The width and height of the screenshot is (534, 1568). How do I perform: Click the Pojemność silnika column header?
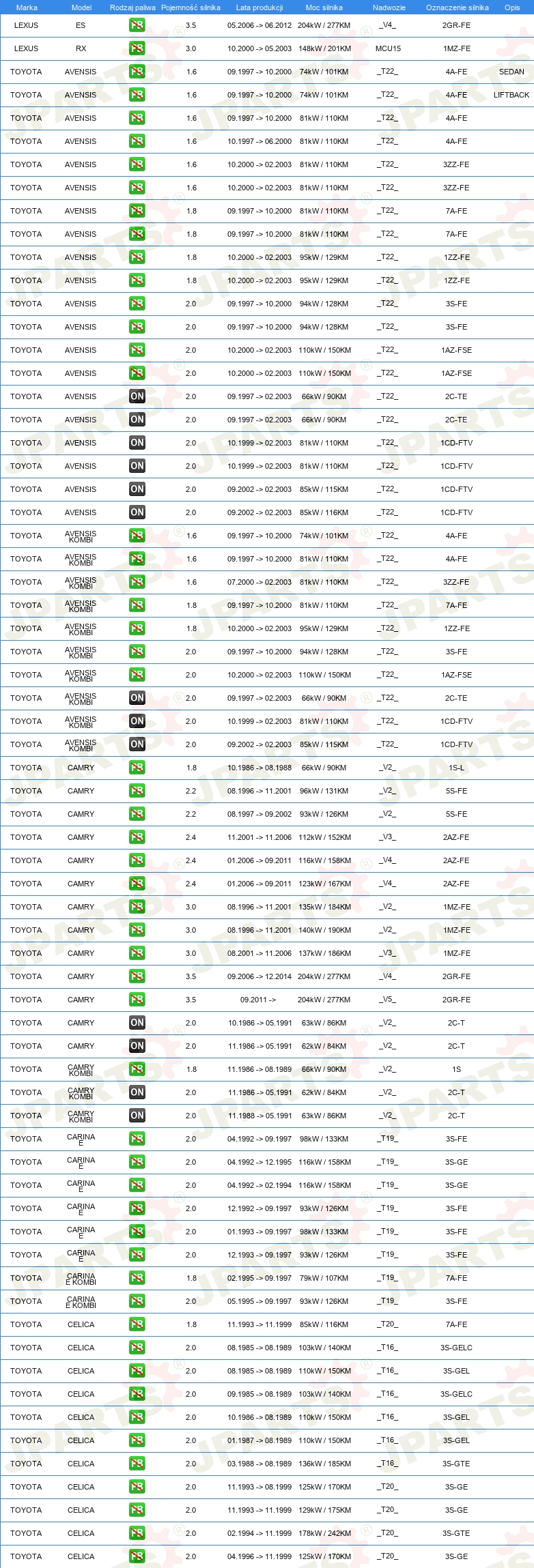pos(191,8)
